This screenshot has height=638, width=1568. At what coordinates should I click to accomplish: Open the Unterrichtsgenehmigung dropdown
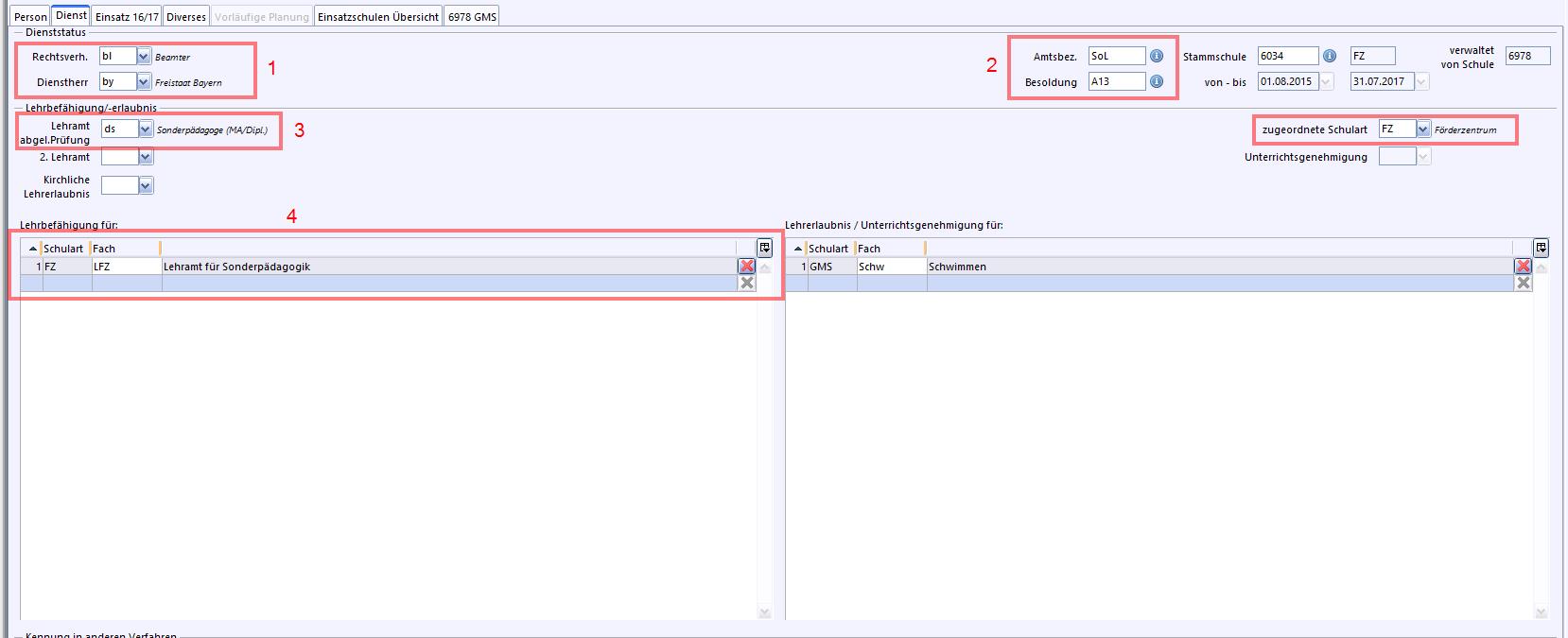[x=1423, y=157]
